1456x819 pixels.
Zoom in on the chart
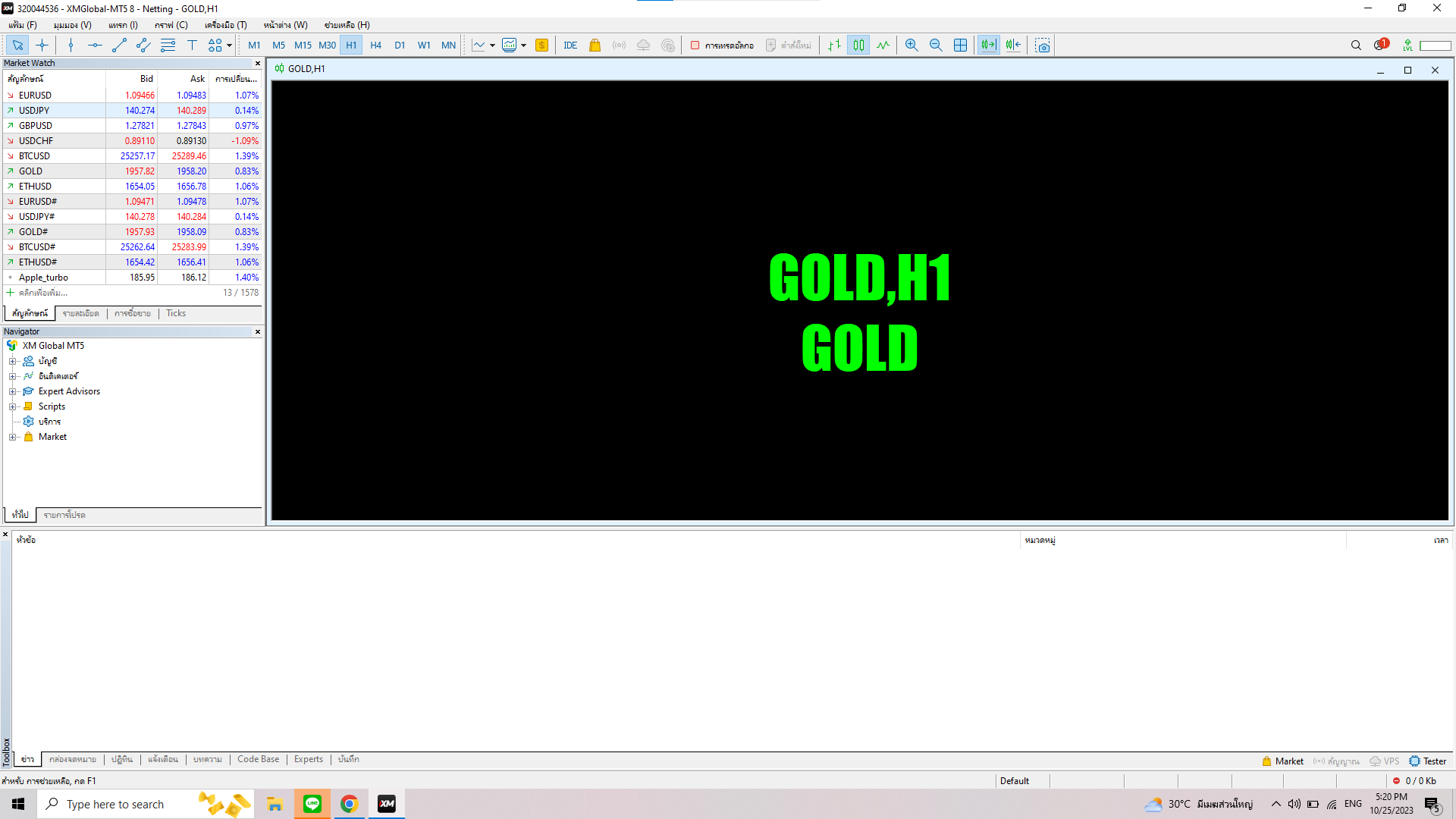[x=912, y=45]
